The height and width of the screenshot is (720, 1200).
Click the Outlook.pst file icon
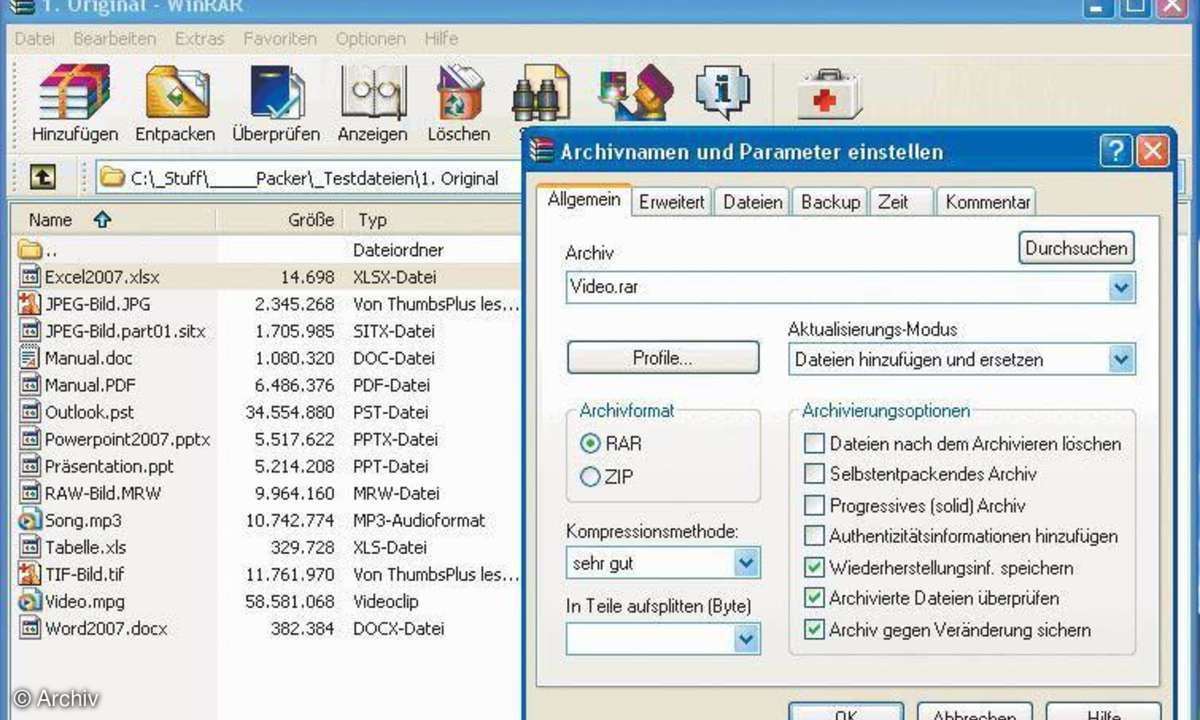(29, 412)
